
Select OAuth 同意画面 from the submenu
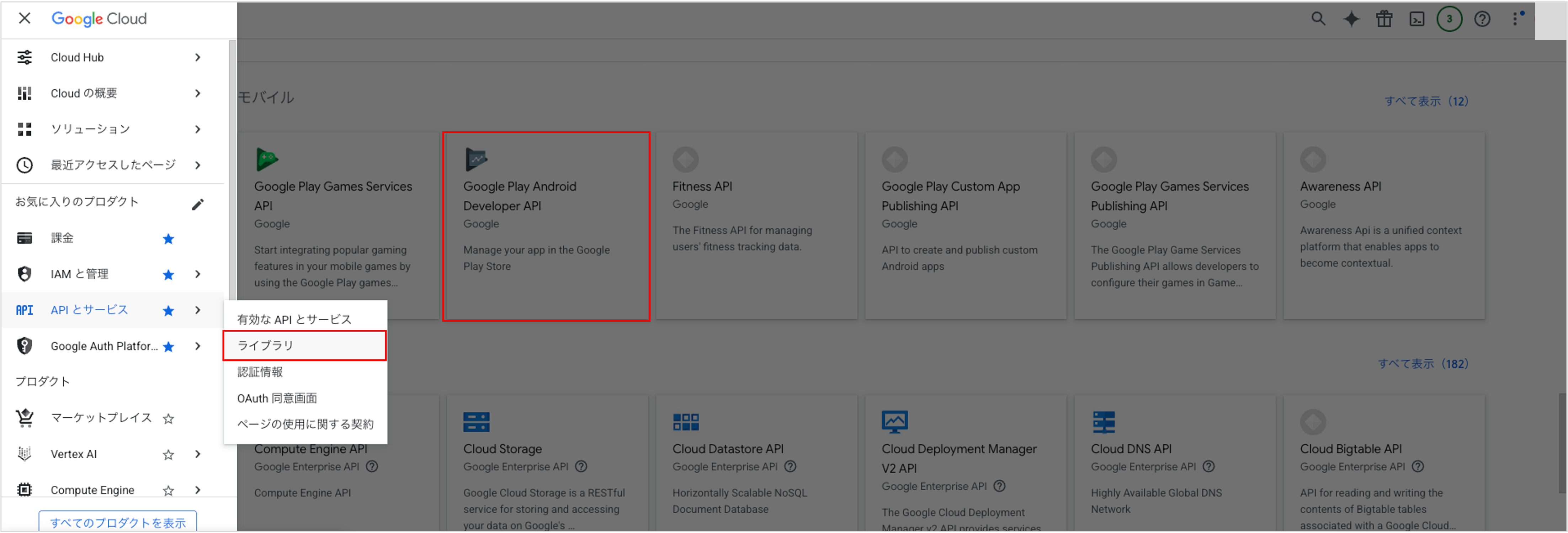305,398
